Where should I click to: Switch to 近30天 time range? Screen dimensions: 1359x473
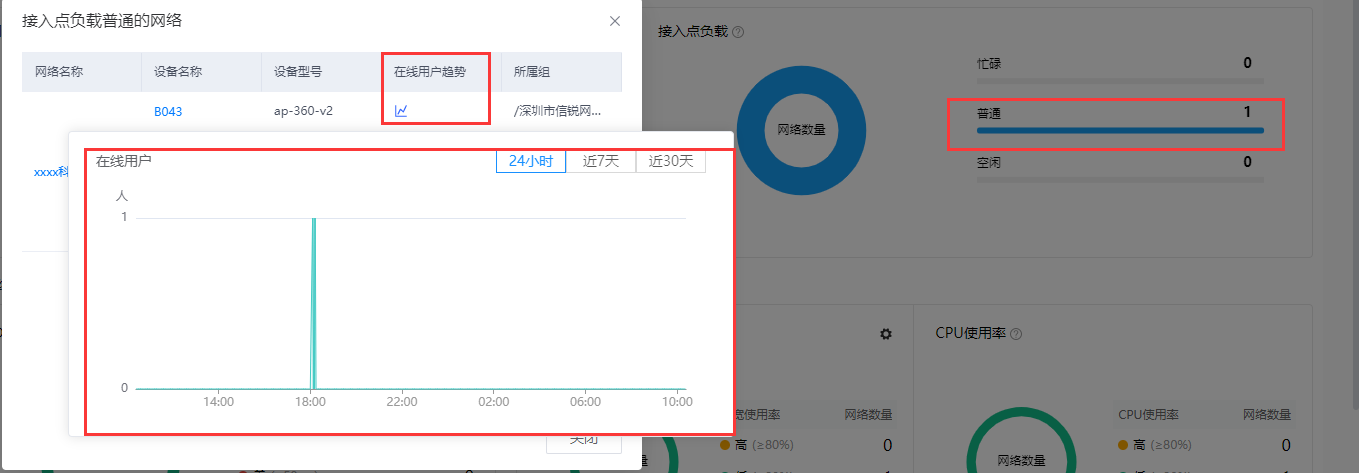tap(671, 161)
